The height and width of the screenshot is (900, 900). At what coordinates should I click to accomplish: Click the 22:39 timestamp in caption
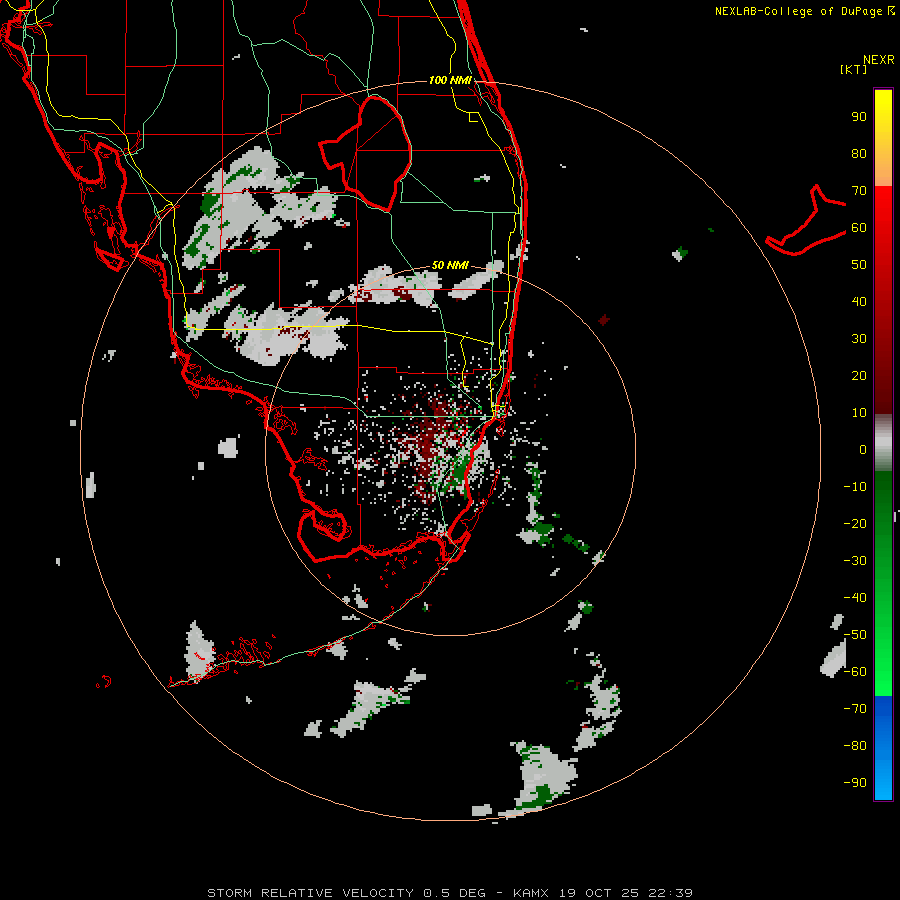point(670,893)
